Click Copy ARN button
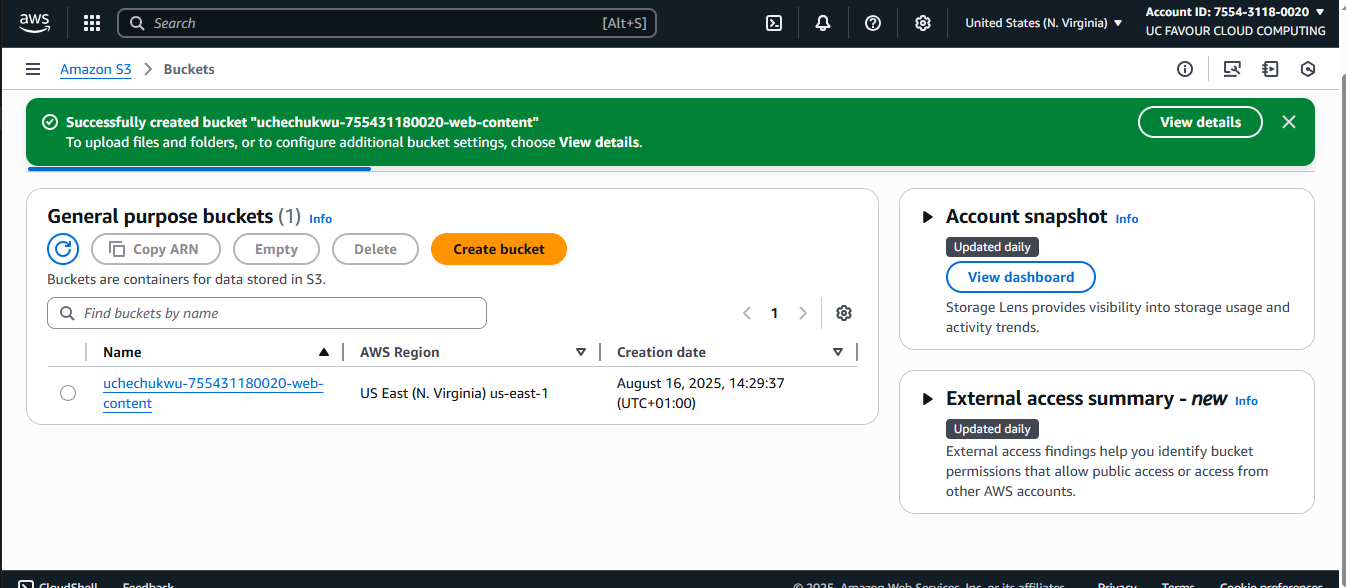The width and height of the screenshot is (1346, 588). [x=155, y=249]
